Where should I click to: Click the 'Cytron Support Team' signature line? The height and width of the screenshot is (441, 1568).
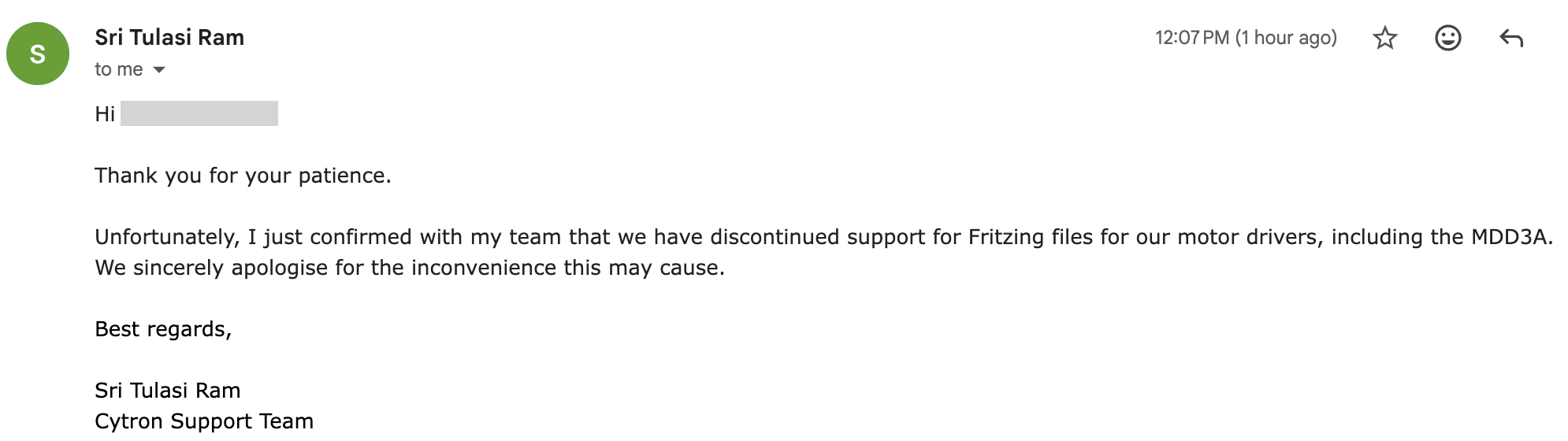(x=204, y=421)
